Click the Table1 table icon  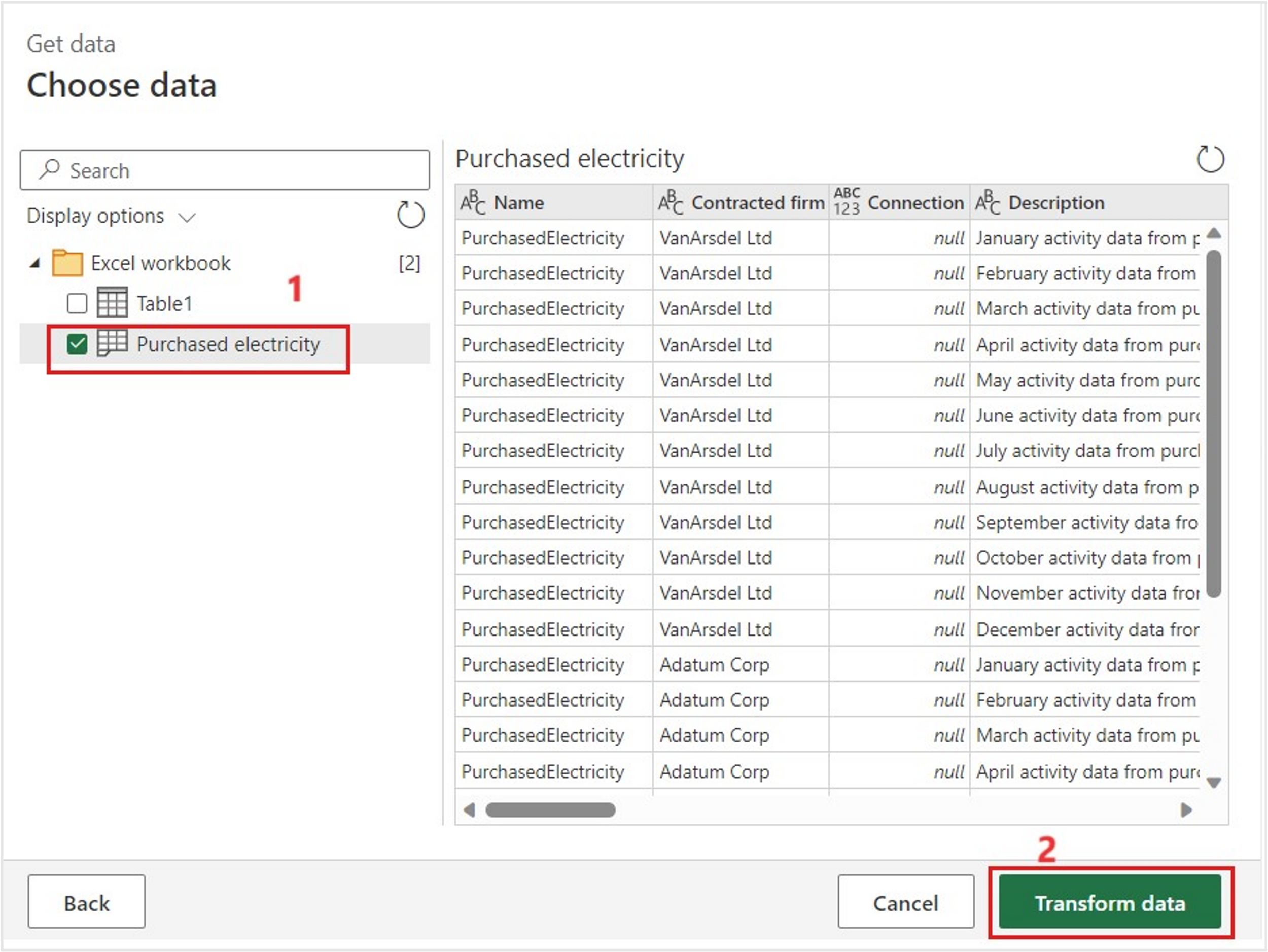pyautogui.click(x=112, y=303)
